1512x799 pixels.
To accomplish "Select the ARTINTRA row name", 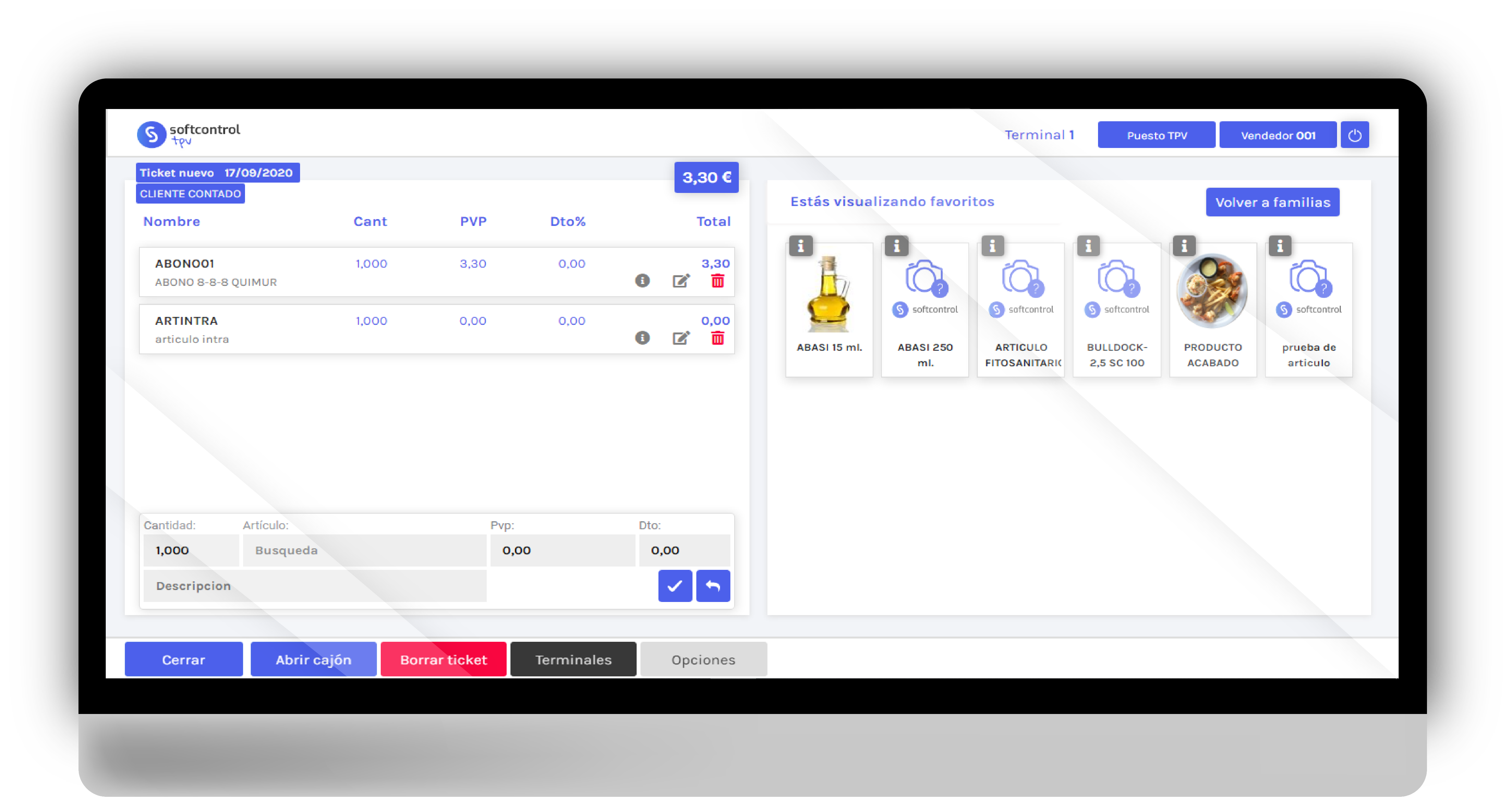I will click(x=186, y=320).
